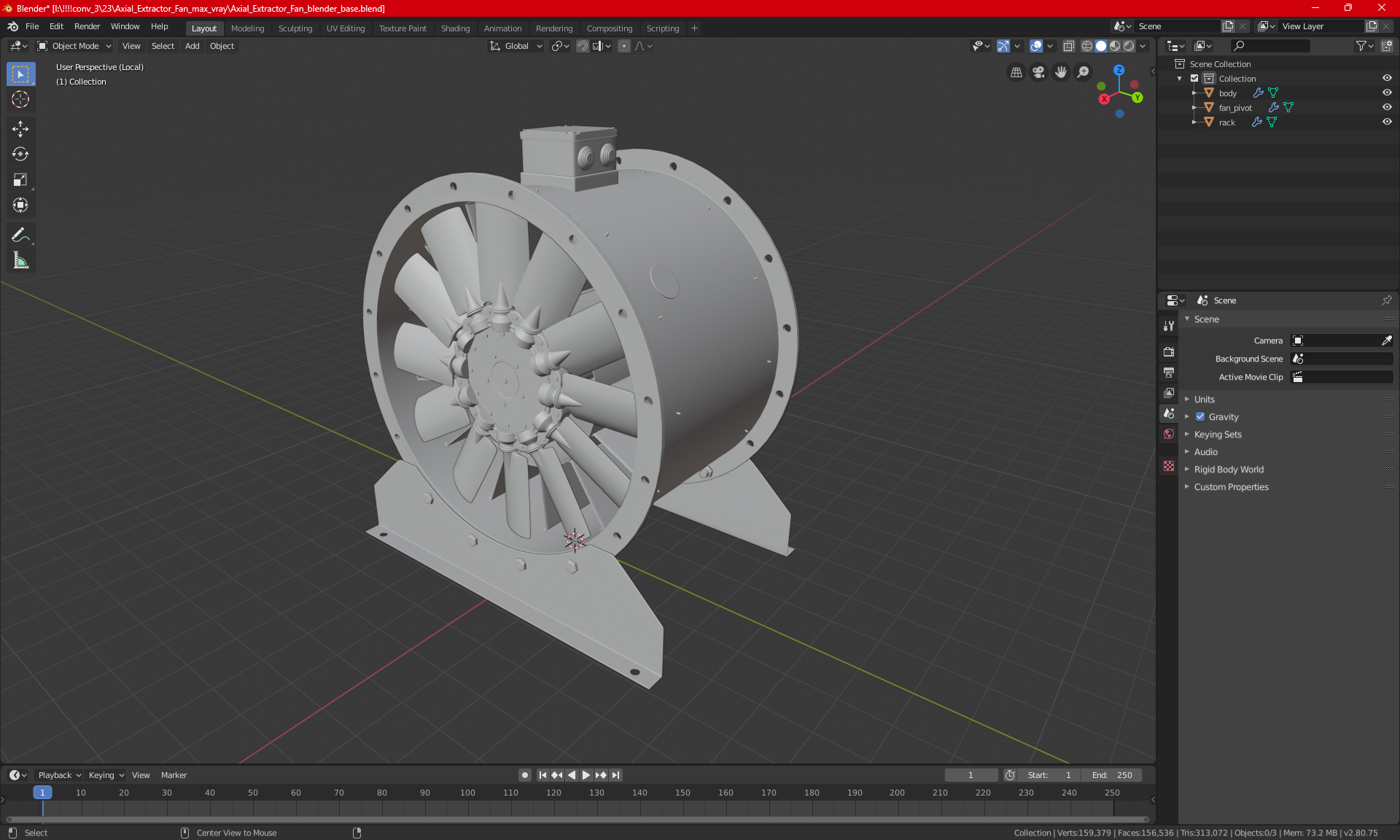Viewport: 1400px width, 840px height.
Task: Pin the Scene properties panel
Action: coord(1387,300)
